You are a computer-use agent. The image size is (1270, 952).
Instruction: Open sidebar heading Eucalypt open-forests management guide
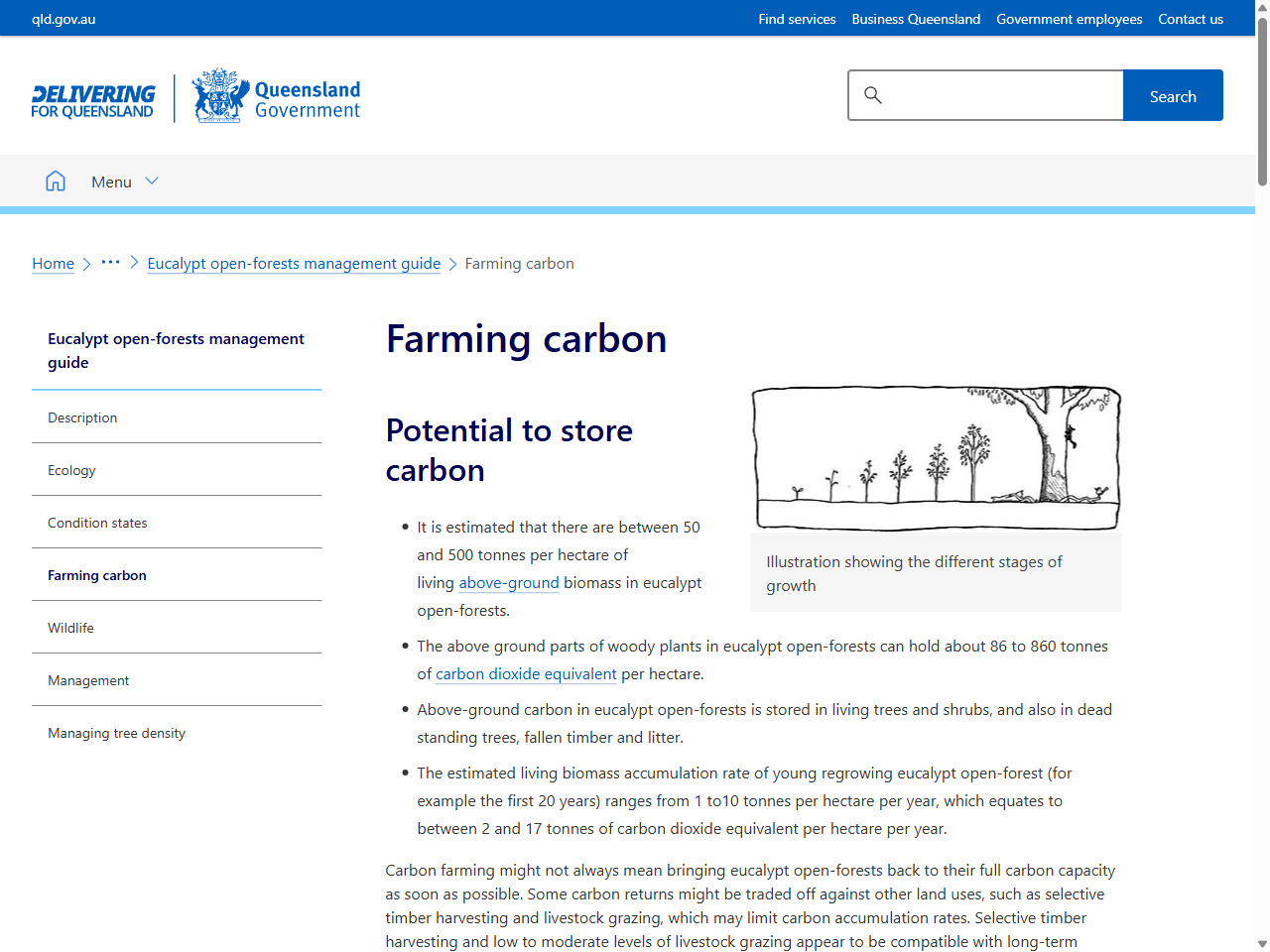177,350
